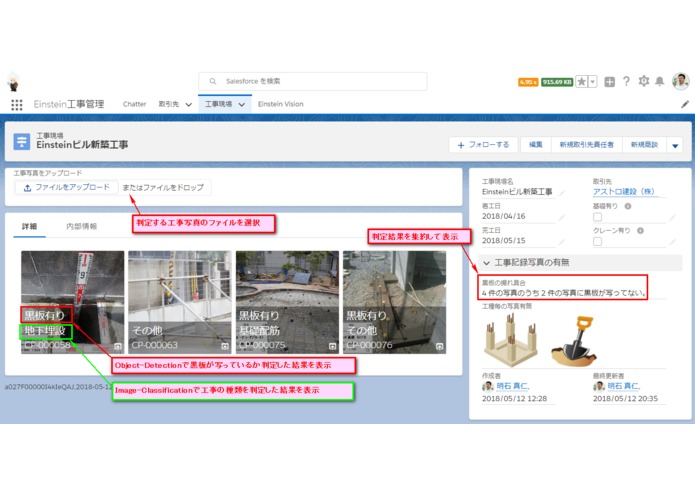This screenshot has height=494, width=695.
Task: Click the 新規商談 button
Action: pyautogui.click(x=644, y=145)
